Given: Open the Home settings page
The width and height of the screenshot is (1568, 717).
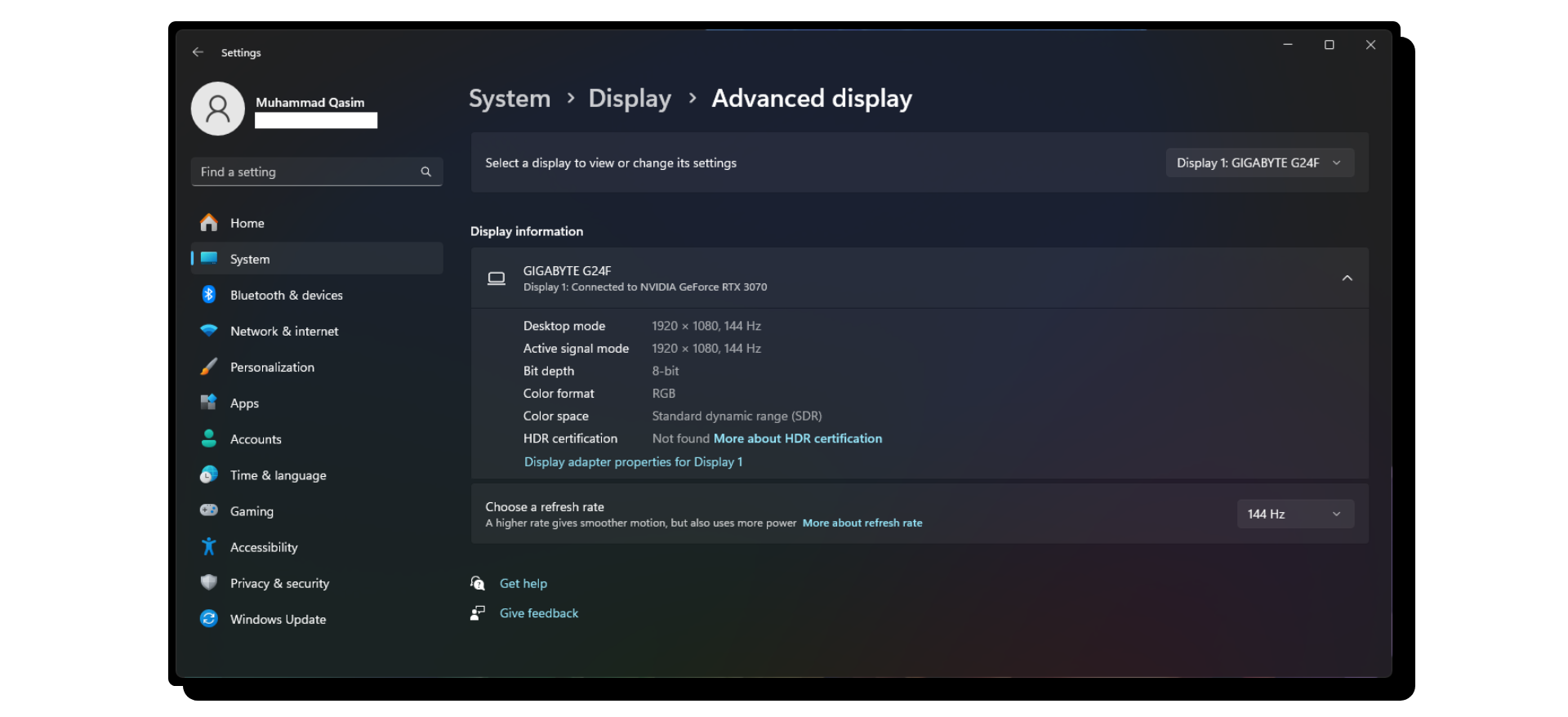Looking at the screenshot, I should coord(317,223).
